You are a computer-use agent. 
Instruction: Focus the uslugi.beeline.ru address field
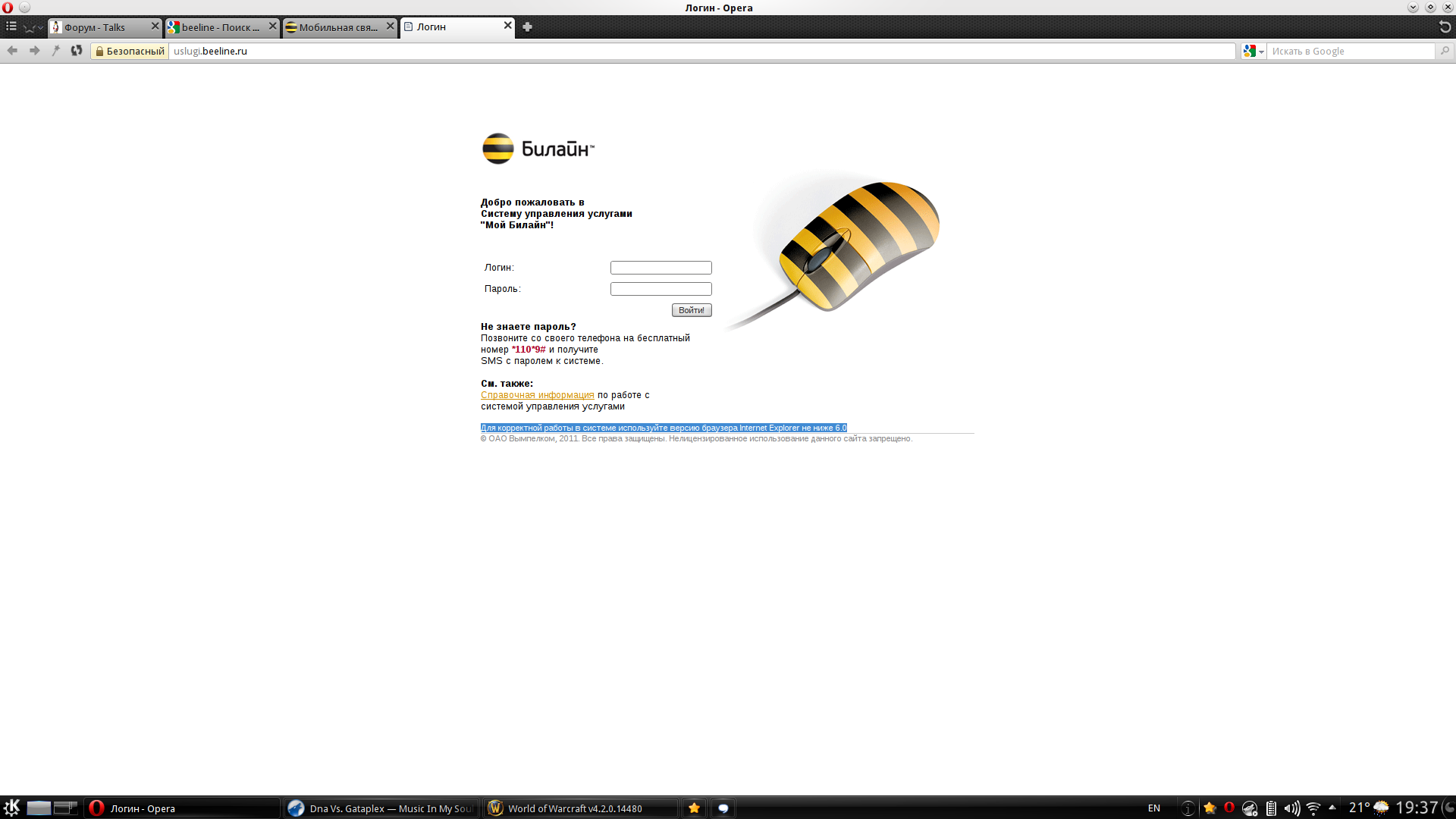[x=701, y=51]
